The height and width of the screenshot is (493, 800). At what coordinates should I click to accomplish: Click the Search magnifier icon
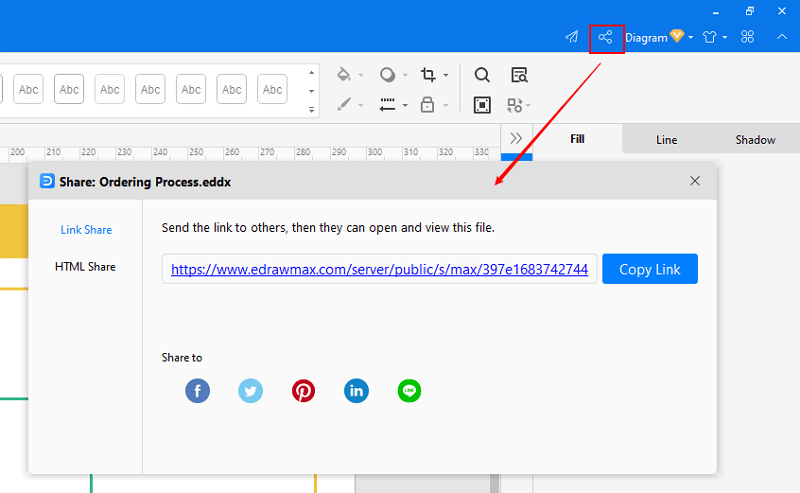[482, 75]
